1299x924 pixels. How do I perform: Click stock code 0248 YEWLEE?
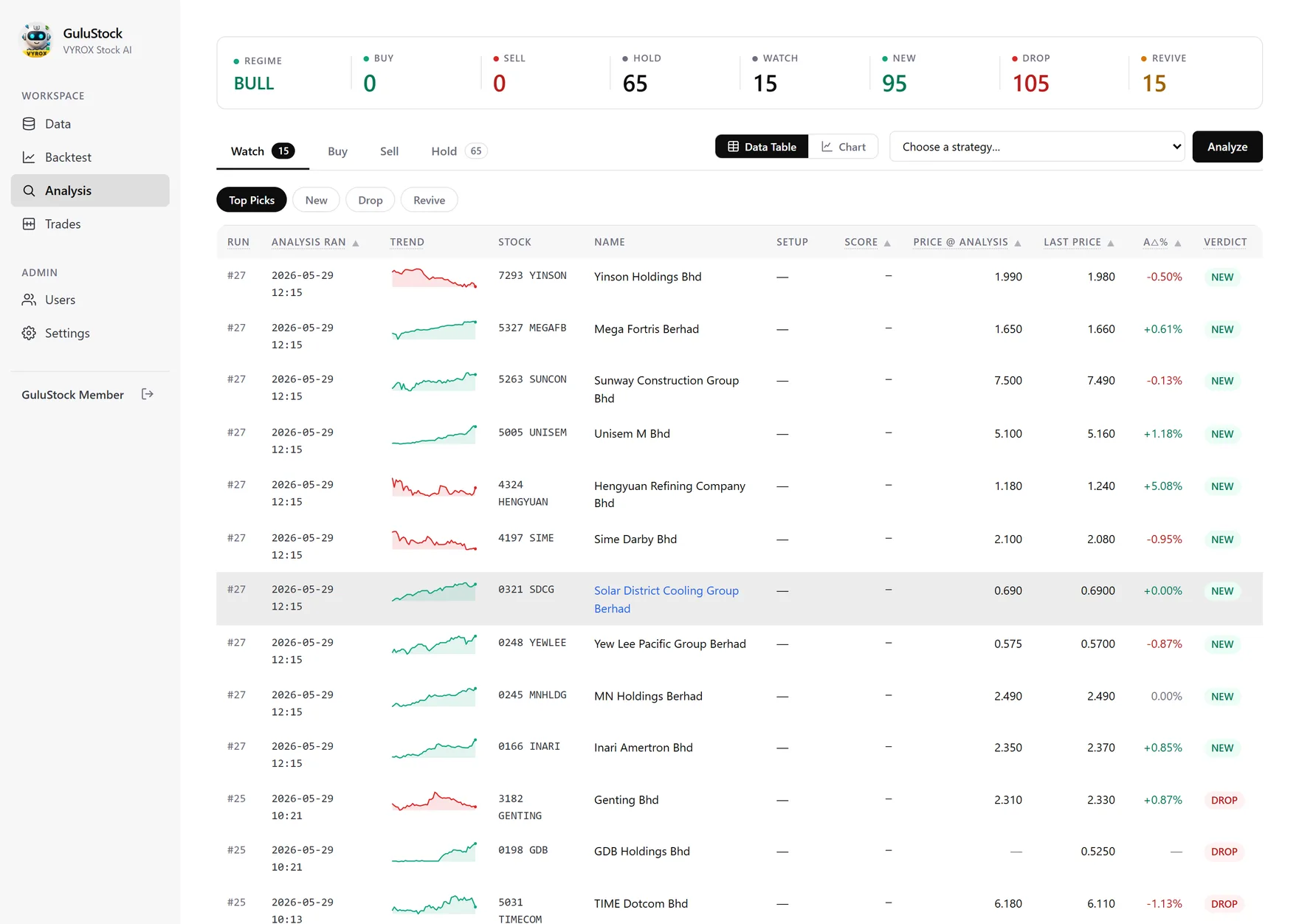(x=532, y=643)
